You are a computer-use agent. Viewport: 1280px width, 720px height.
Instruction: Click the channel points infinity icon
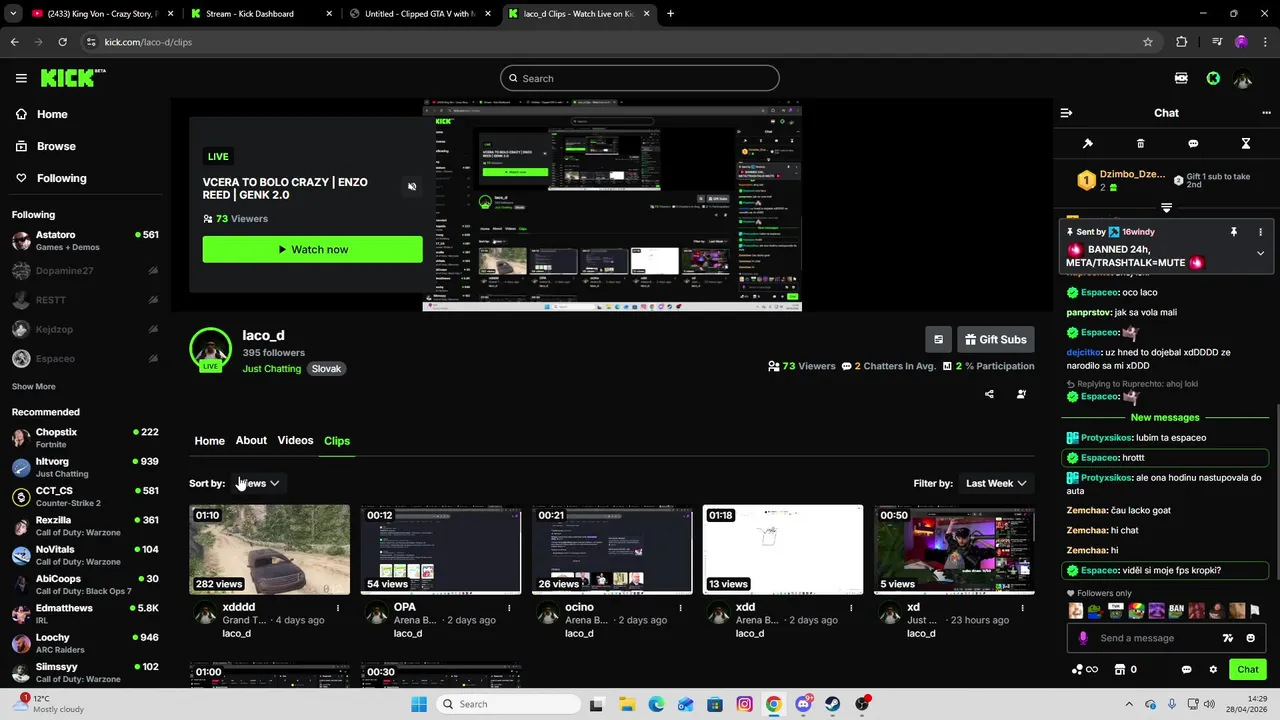click(1085, 670)
